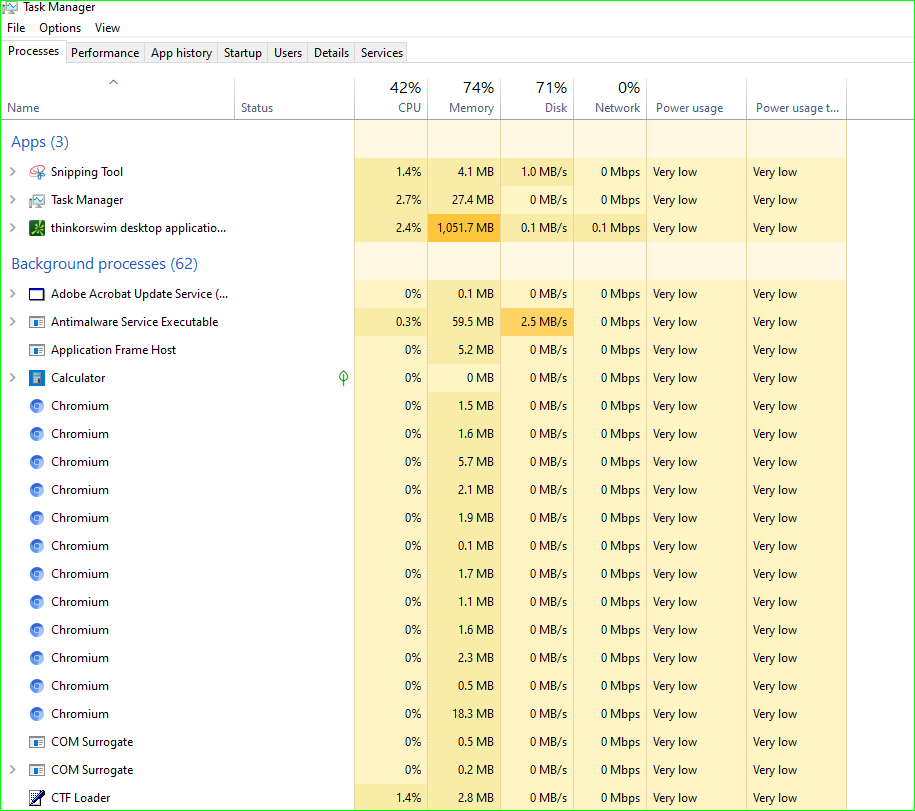Click the Chromium icon on the 2.3 MB row
The image size is (915, 811).
click(x=37, y=658)
